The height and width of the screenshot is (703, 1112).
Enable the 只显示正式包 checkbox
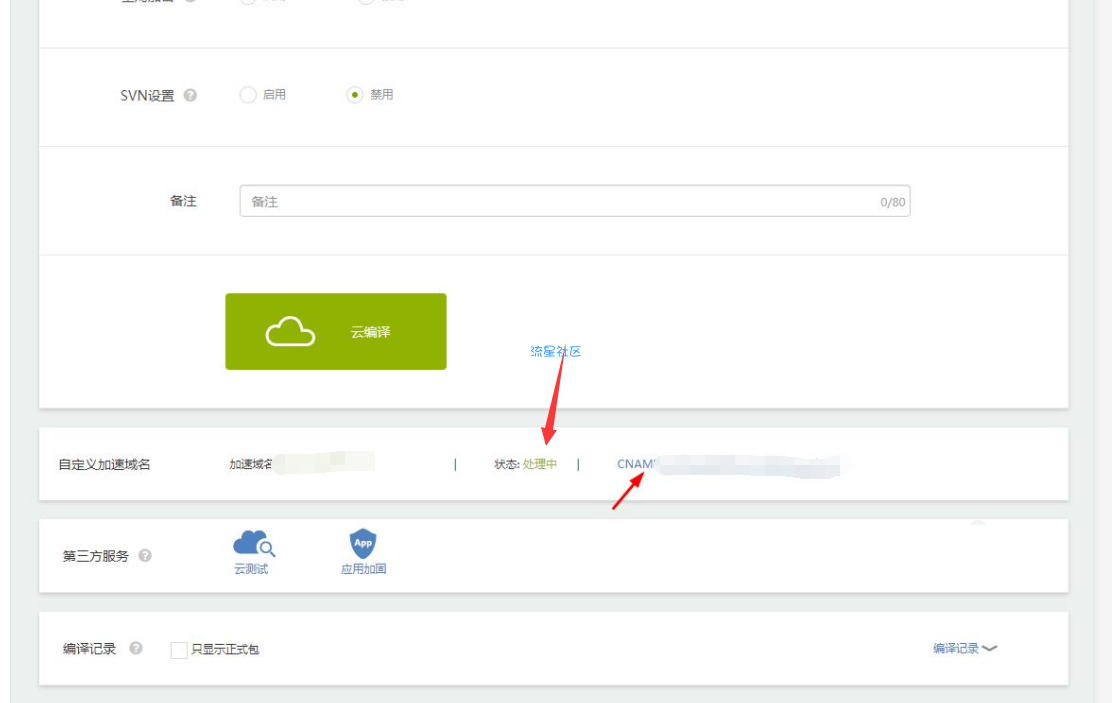coord(179,650)
